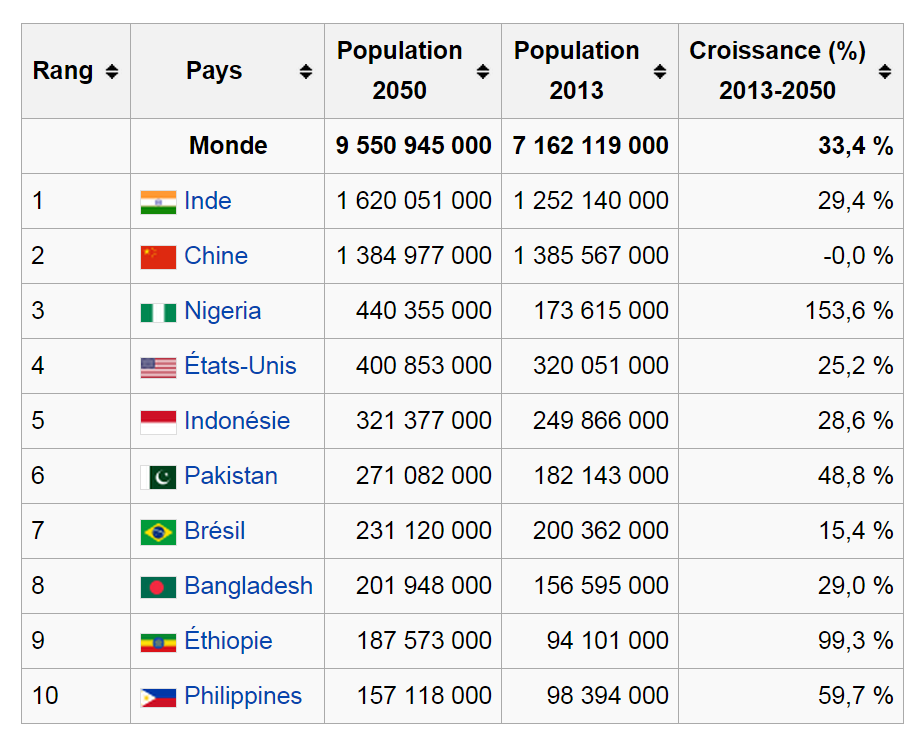Open the États-Unis link
Viewport: 917px width, 731px height.
[240, 366]
